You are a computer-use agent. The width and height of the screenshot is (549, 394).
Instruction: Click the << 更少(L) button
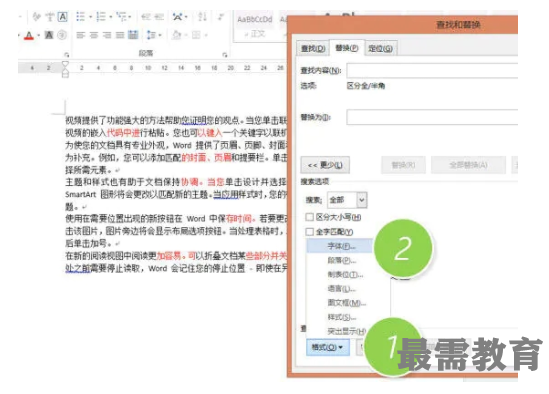325,165
